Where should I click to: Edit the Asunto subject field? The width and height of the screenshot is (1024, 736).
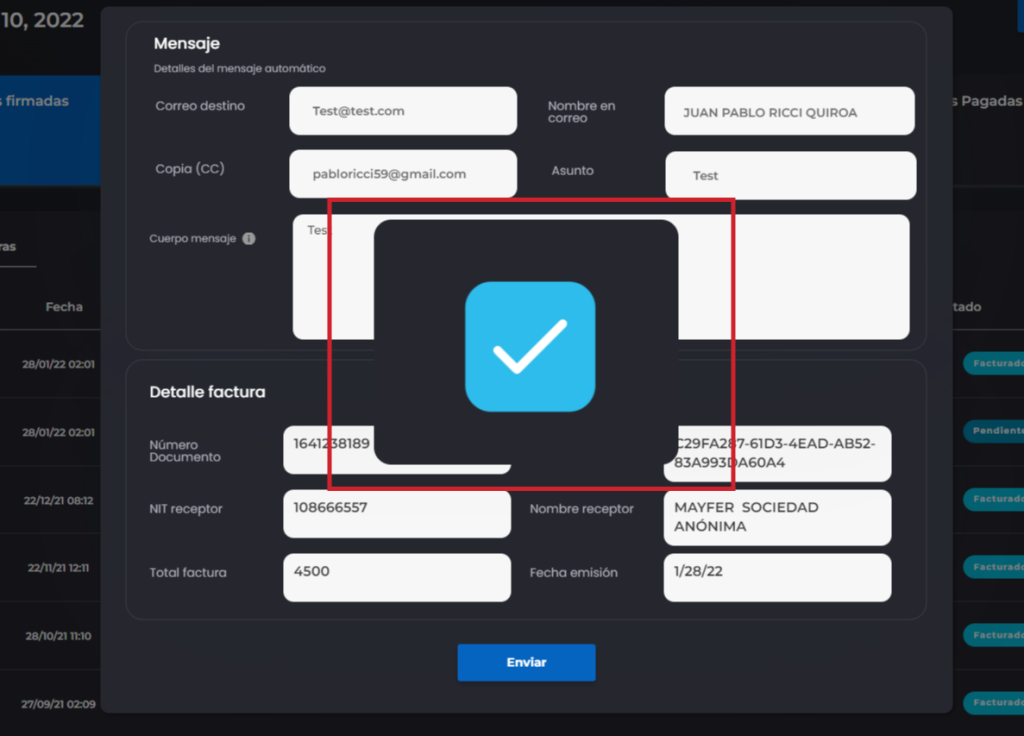tap(790, 175)
